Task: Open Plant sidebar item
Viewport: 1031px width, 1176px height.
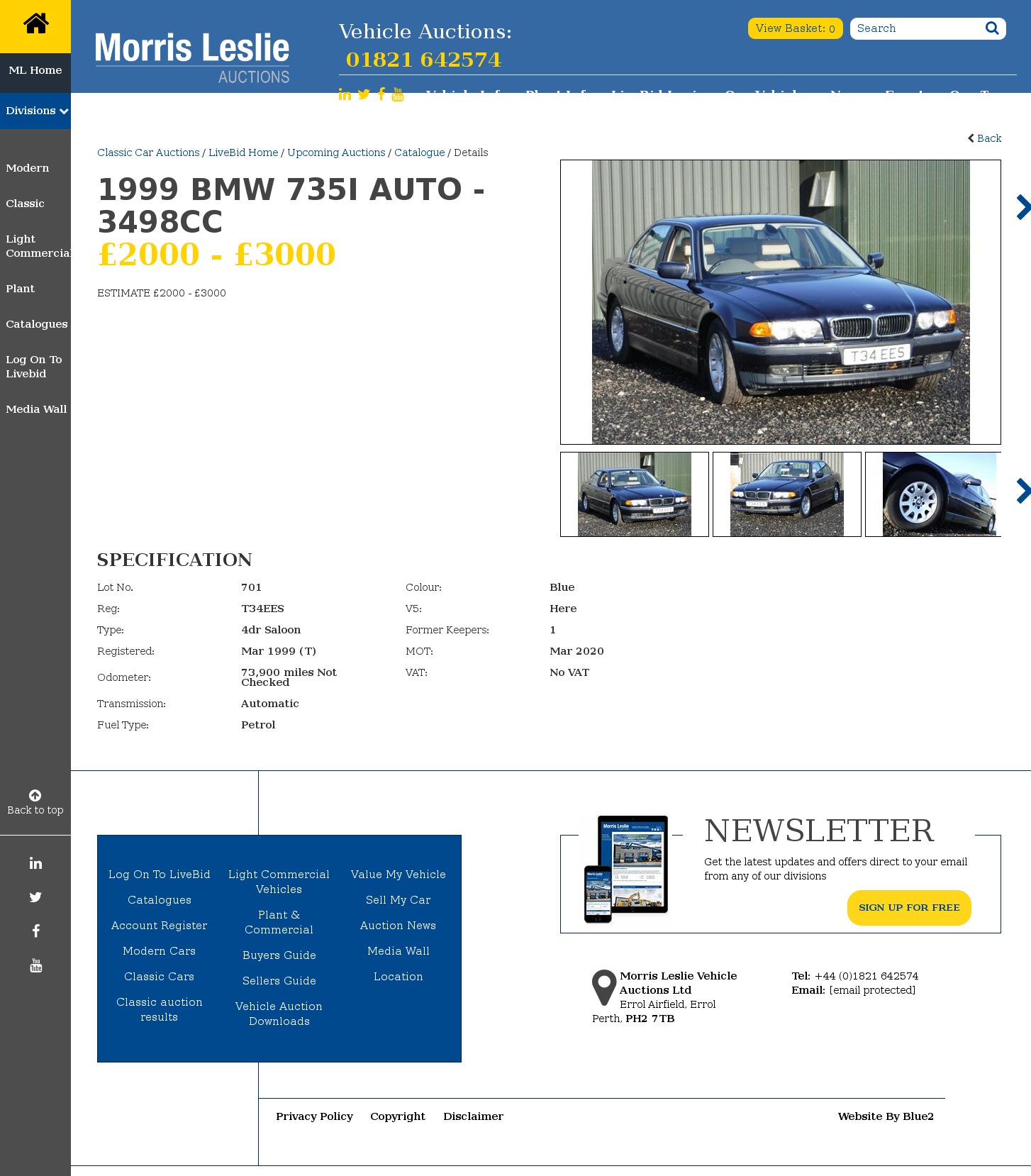Action: pyautogui.click(x=20, y=289)
